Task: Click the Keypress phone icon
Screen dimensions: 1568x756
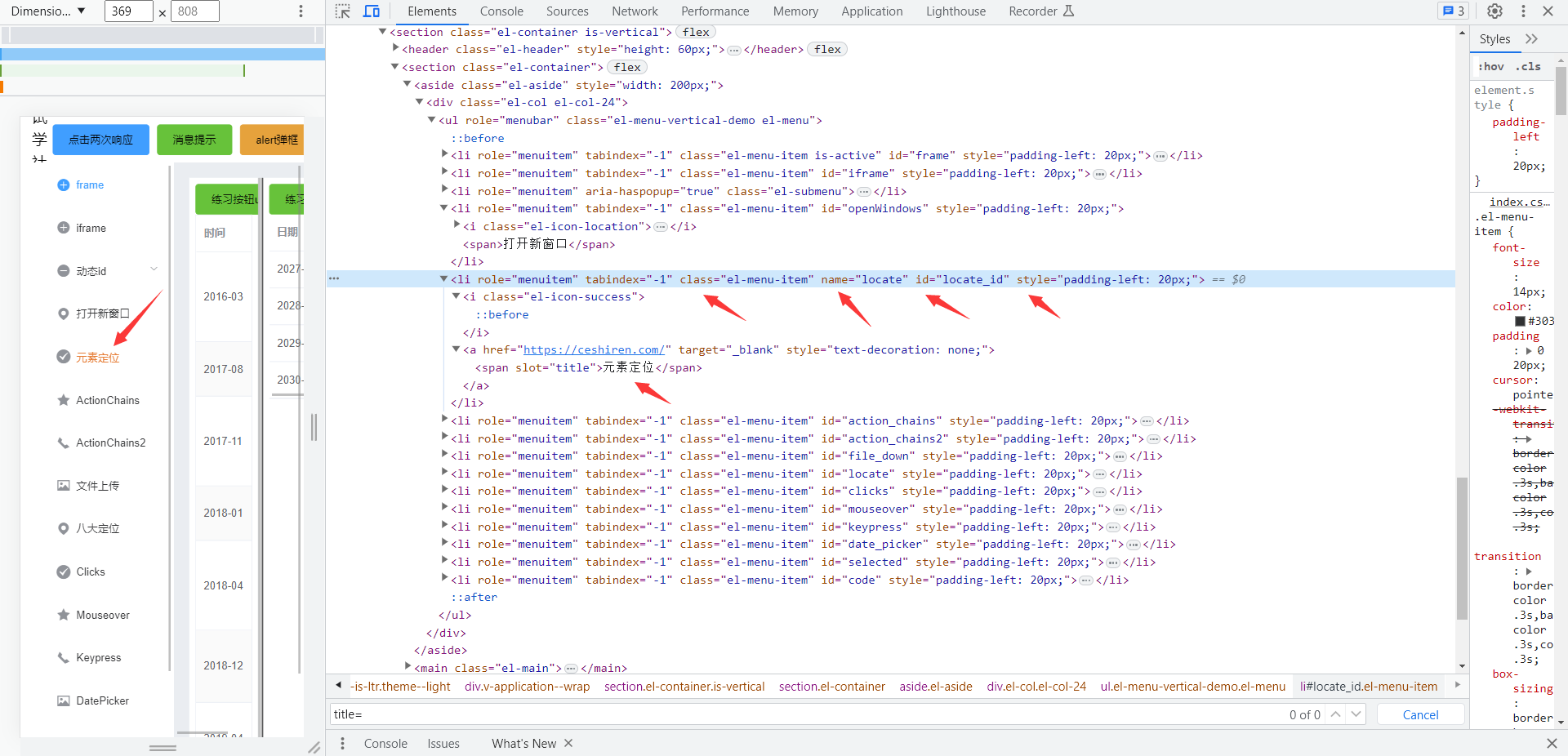Action: (63, 657)
